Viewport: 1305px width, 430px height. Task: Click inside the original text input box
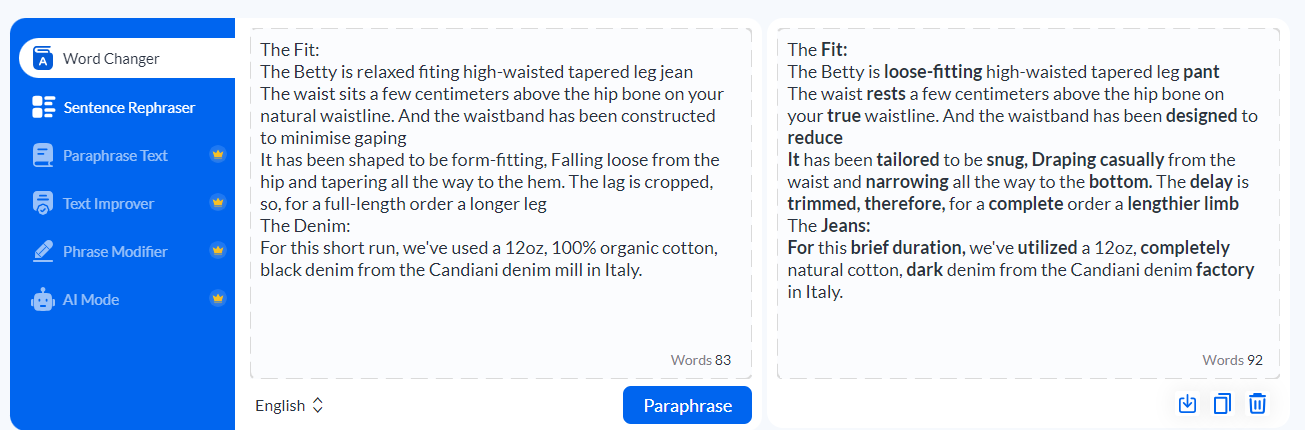(x=500, y=320)
